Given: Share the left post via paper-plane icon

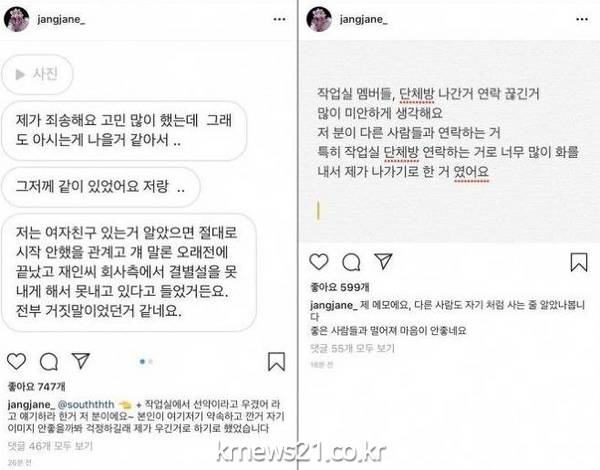Looking at the screenshot, I should coord(81,361).
